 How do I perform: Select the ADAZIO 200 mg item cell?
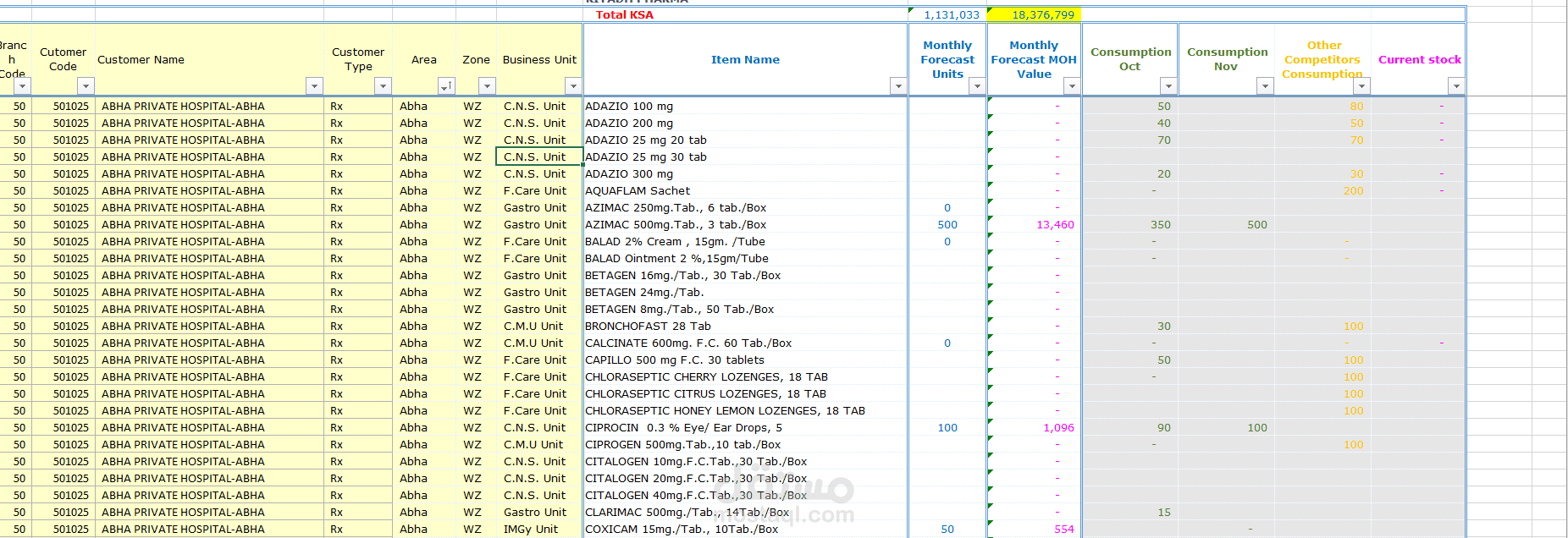point(746,124)
